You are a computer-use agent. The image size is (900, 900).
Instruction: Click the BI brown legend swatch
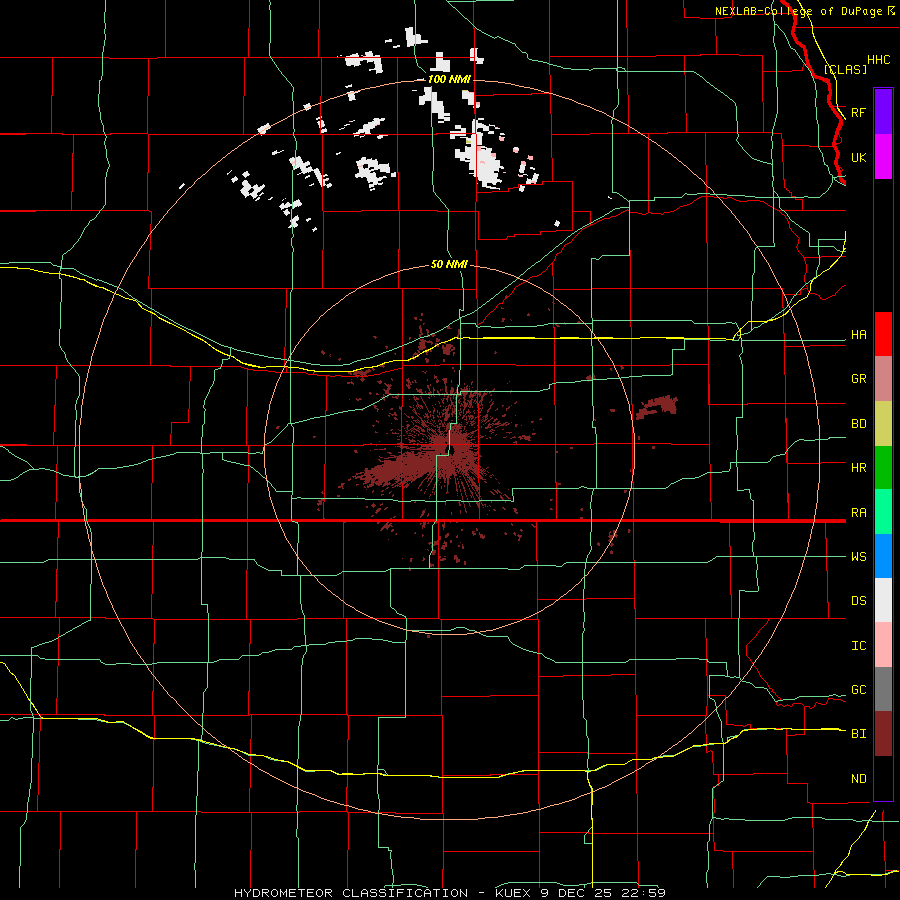(883, 734)
